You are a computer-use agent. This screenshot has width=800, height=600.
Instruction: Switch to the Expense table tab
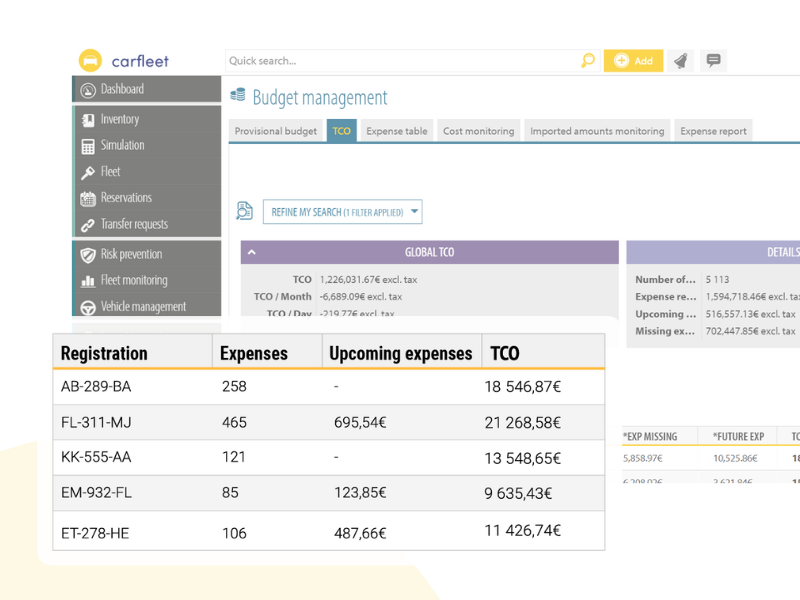click(396, 131)
